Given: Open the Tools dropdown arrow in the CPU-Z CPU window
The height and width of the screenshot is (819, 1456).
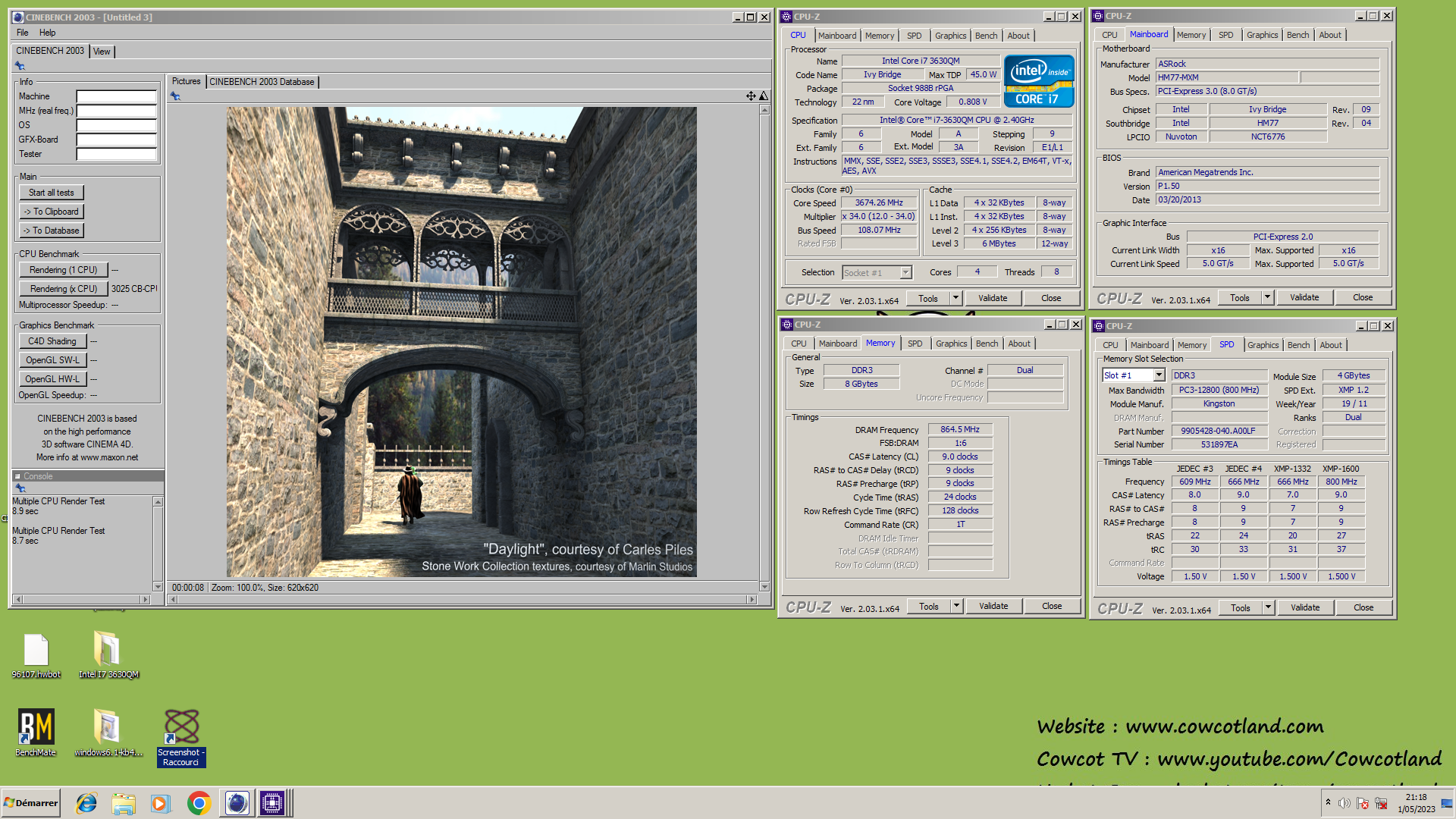Looking at the screenshot, I should coord(956,298).
